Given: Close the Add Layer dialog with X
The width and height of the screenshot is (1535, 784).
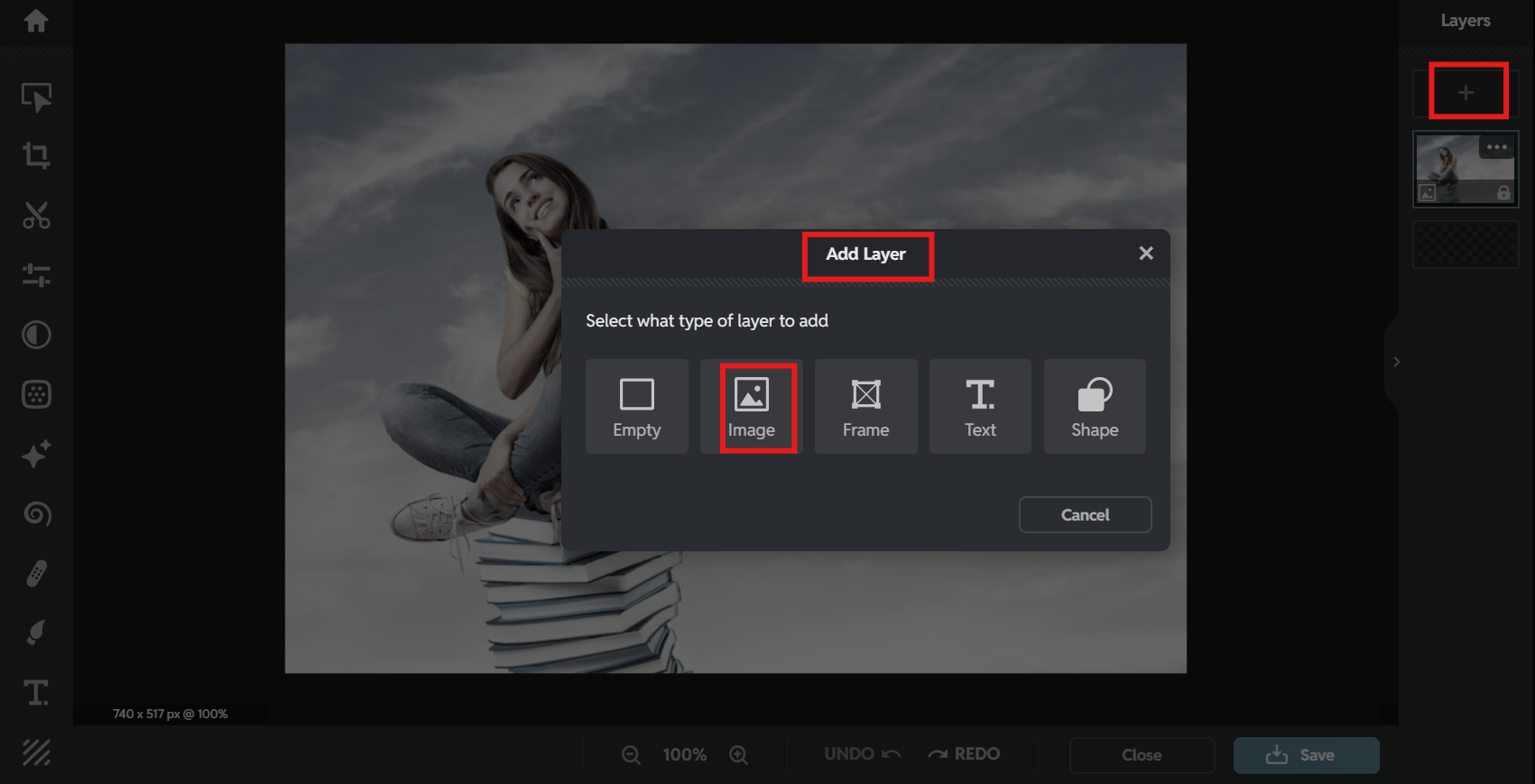Looking at the screenshot, I should [x=1146, y=254].
